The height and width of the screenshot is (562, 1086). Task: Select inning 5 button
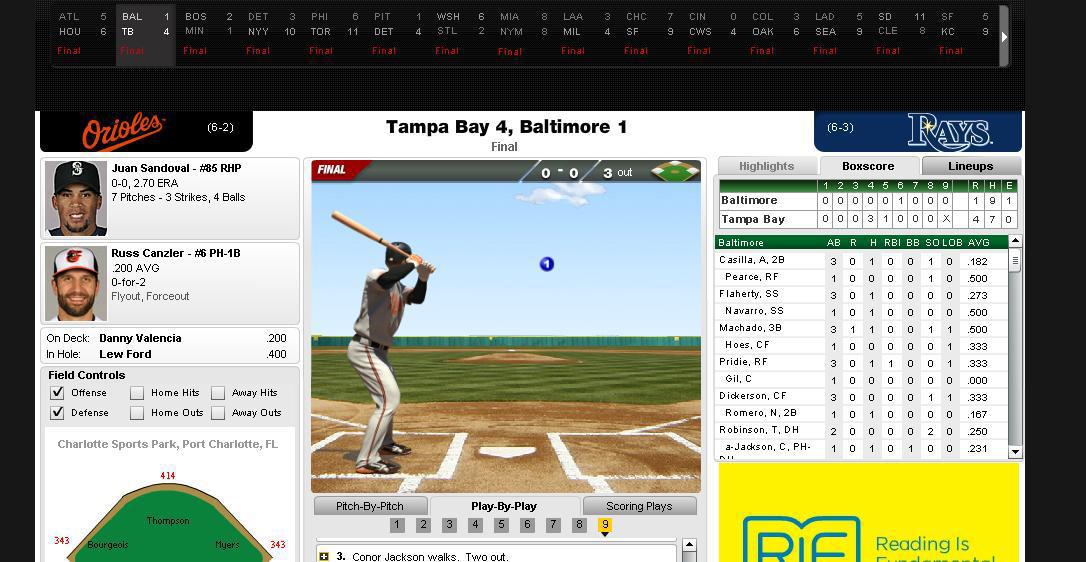pyautogui.click(x=501, y=525)
